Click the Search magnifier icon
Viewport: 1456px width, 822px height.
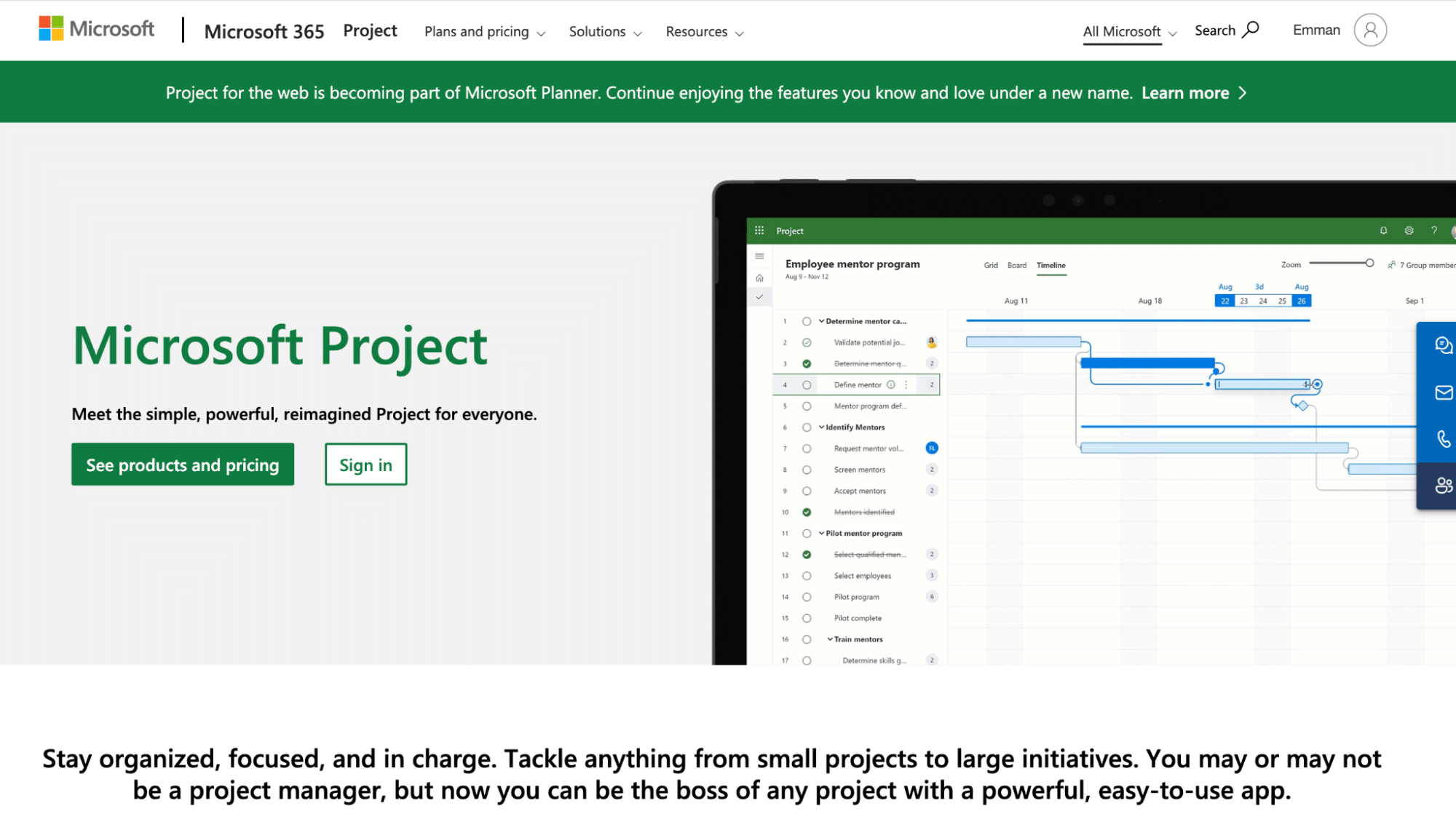(1251, 30)
